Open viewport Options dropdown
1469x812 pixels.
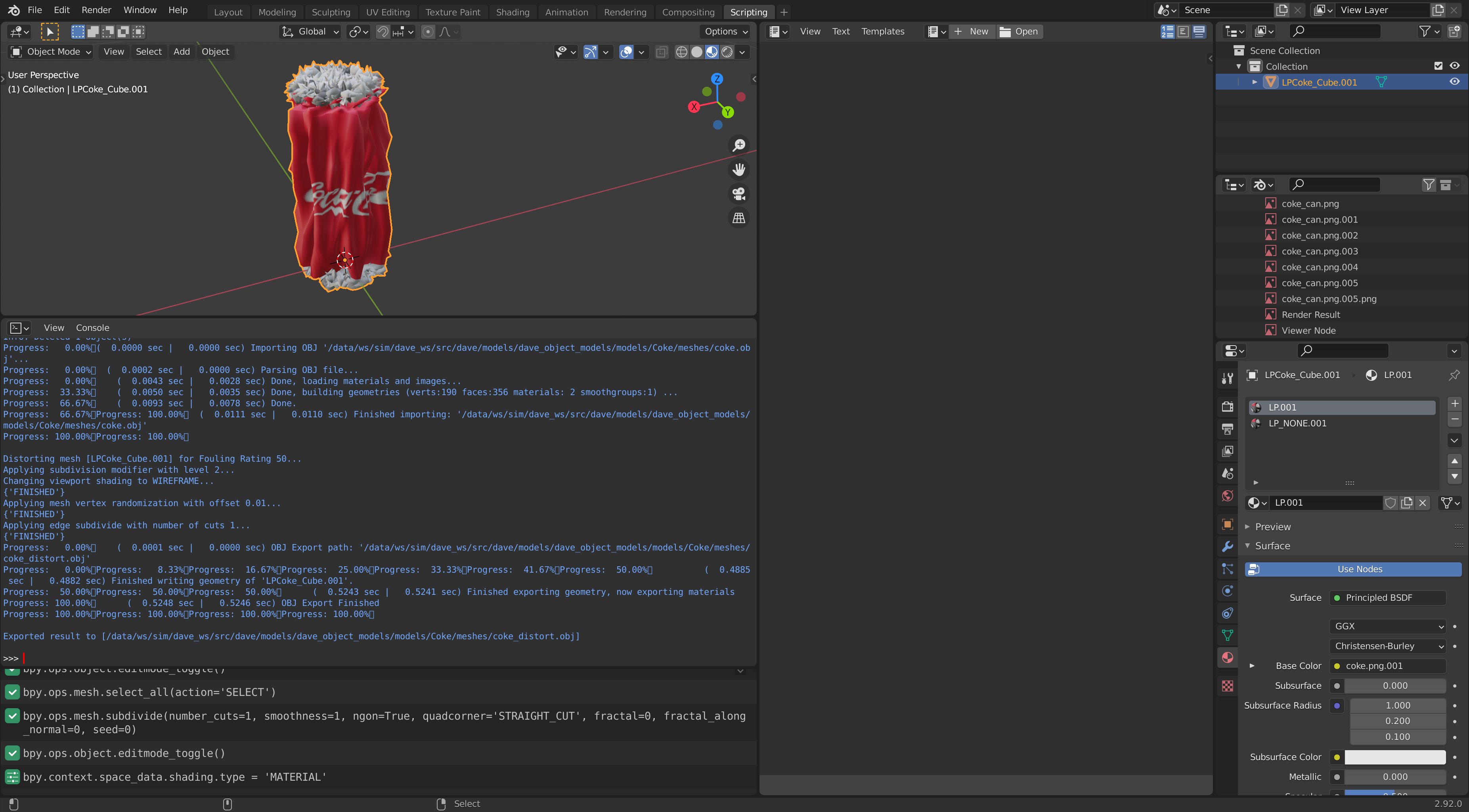click(726, 32)
